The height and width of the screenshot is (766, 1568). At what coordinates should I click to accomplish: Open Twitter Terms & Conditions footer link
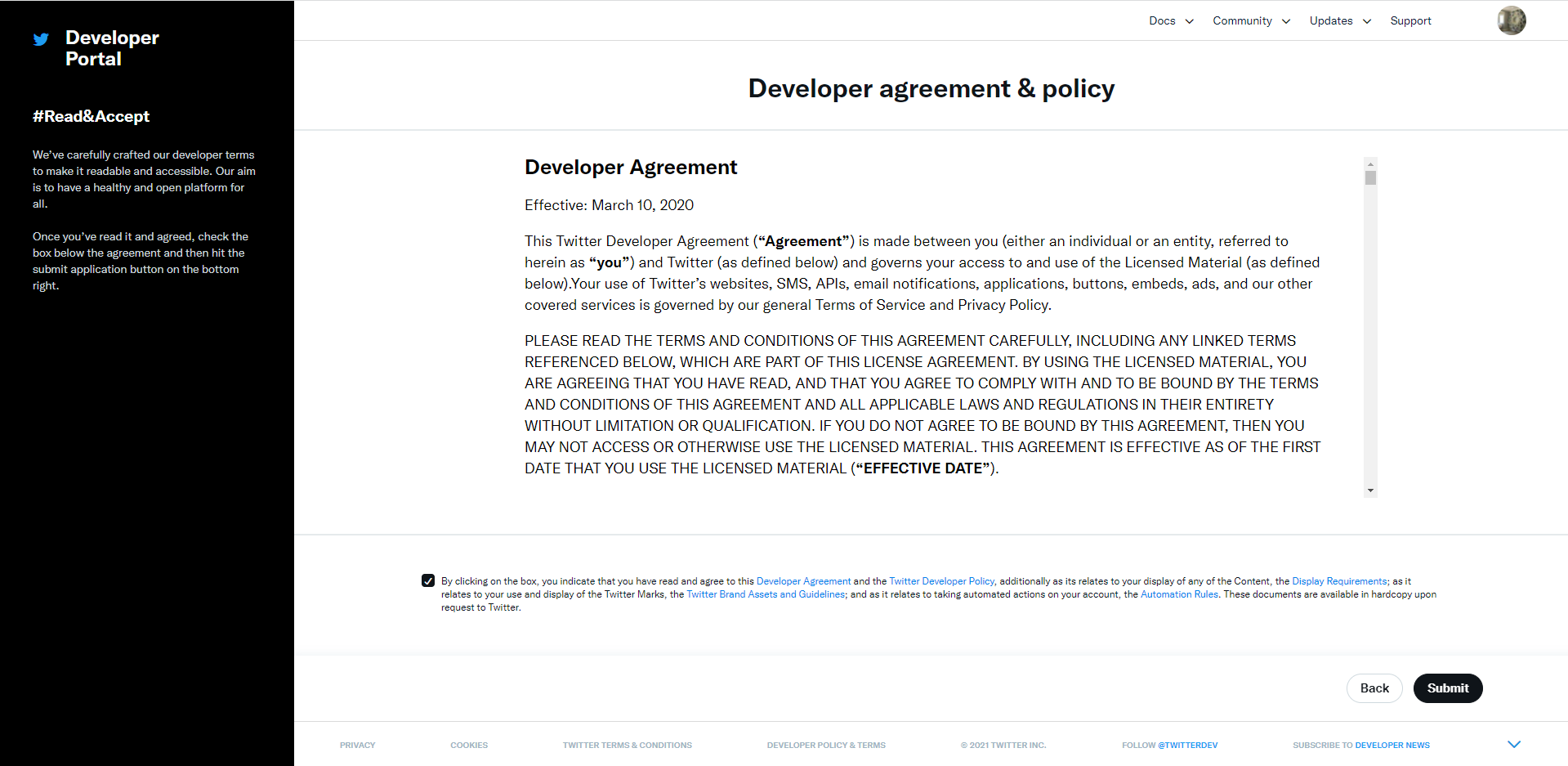click(x=628, y=745)
